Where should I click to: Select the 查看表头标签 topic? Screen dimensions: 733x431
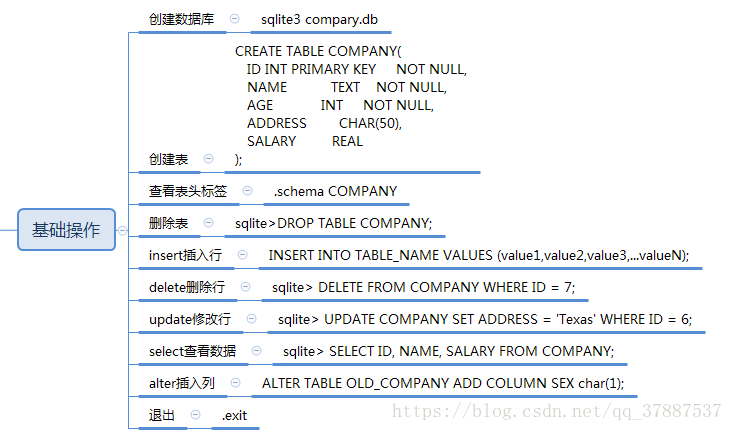pyautogui.click(x=187, y=191)
